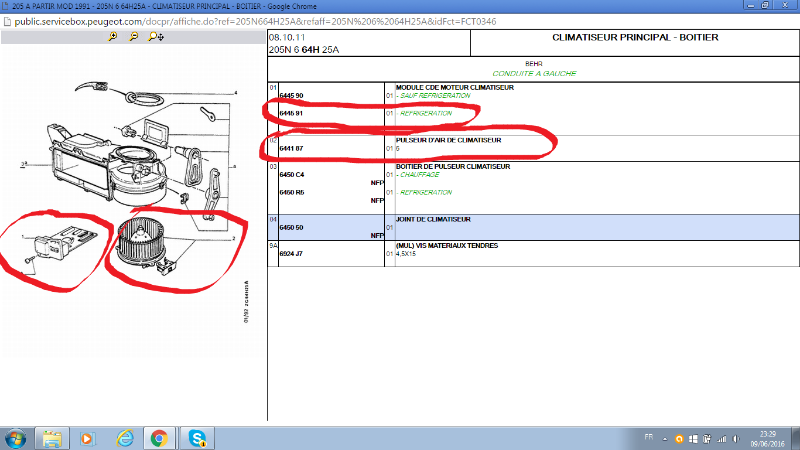Click REFRIGERATION note beside 6450 R5
800x450 pixels.
point(424,192)
